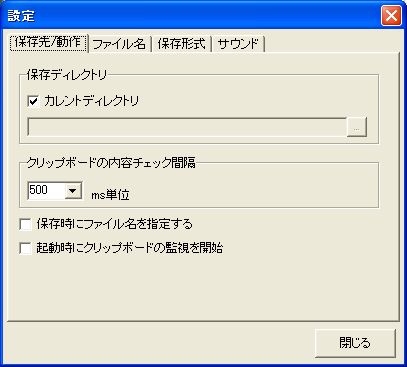The width and height of the screenshot is (407, 367).
Task: Uncheck the カレントディレクトリ checkbox box
Action: coord(33,101)
